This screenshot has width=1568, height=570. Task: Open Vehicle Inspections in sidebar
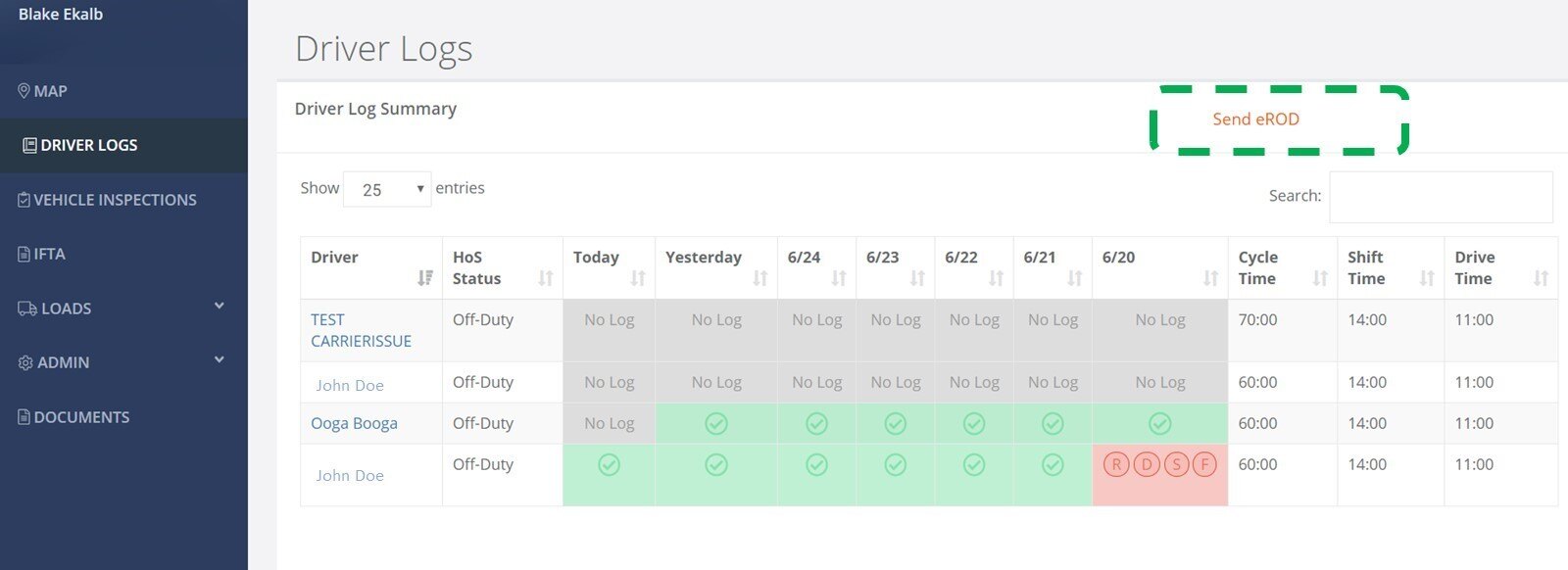point(107,200)
